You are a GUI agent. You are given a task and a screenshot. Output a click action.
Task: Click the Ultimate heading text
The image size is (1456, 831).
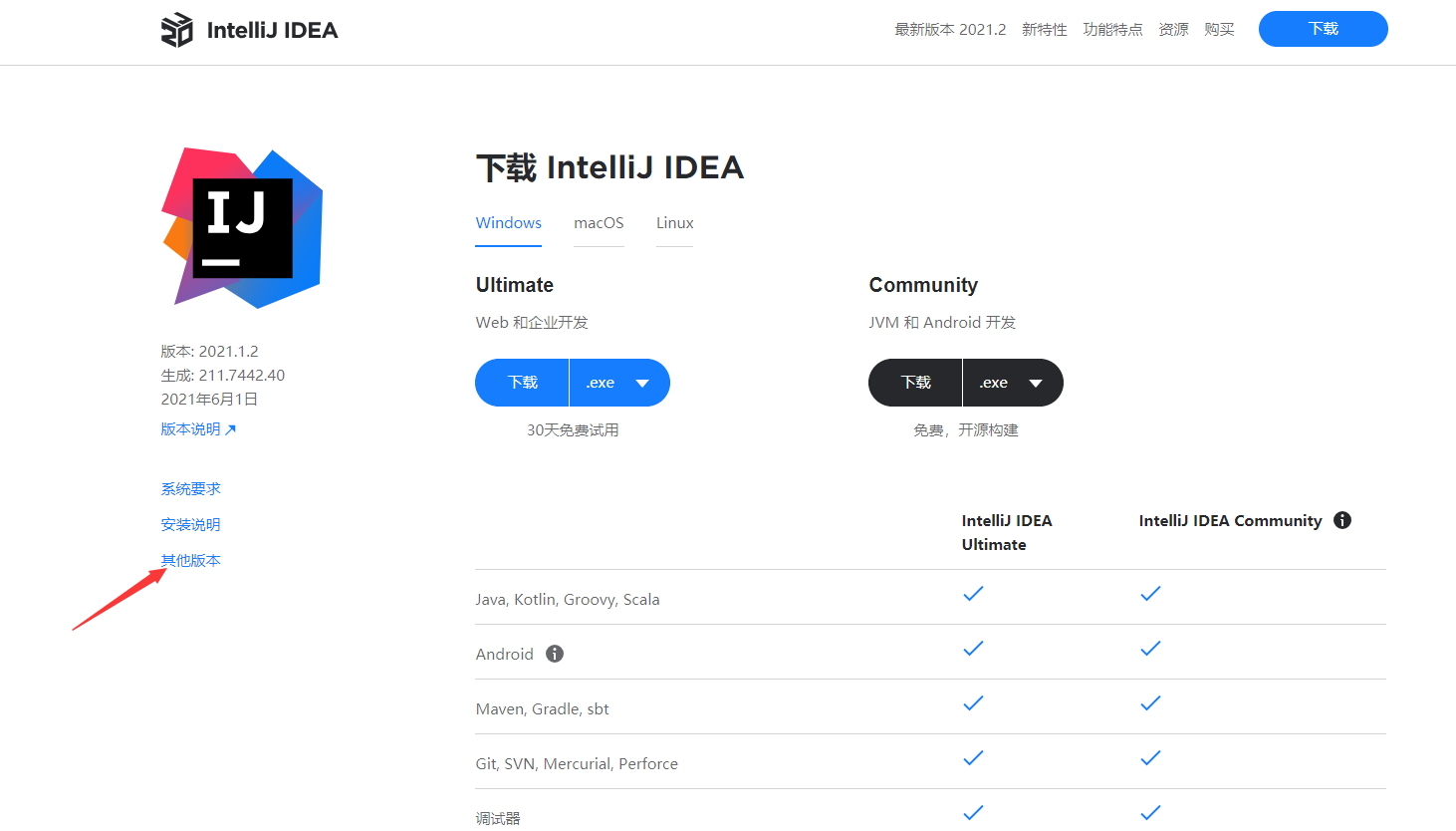[x=515, y=285]
